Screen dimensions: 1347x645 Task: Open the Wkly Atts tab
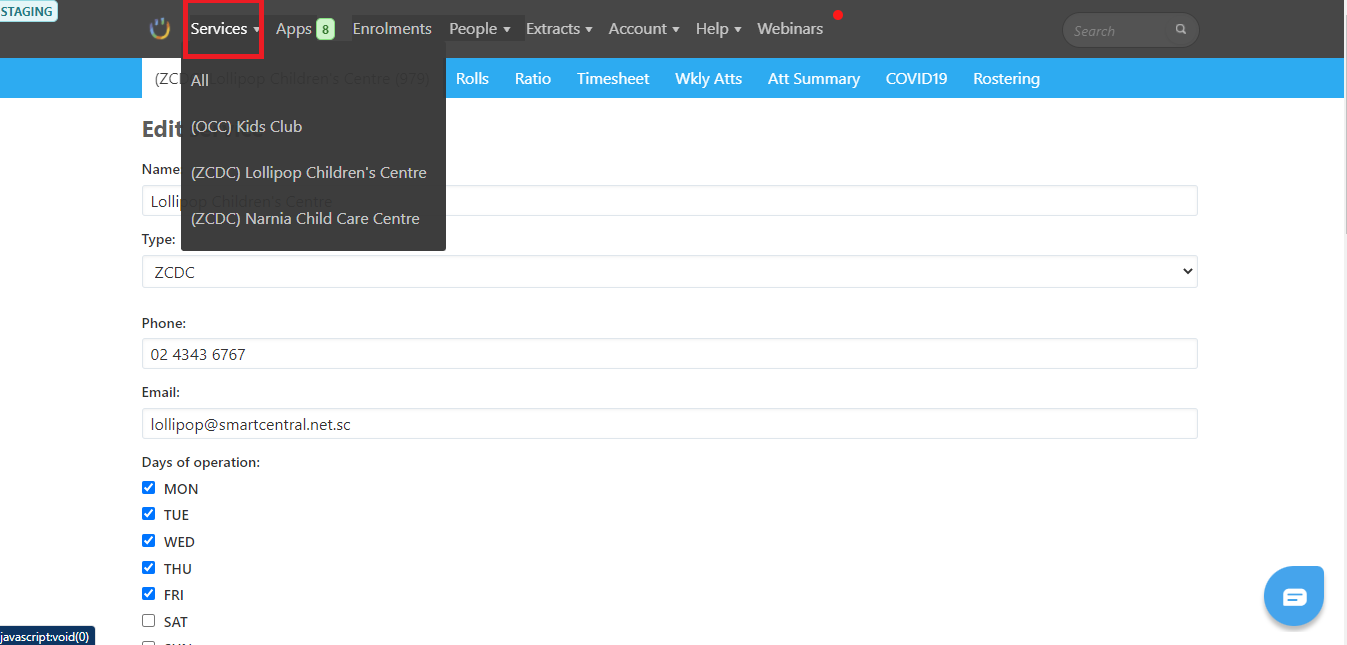coord(708,78)
